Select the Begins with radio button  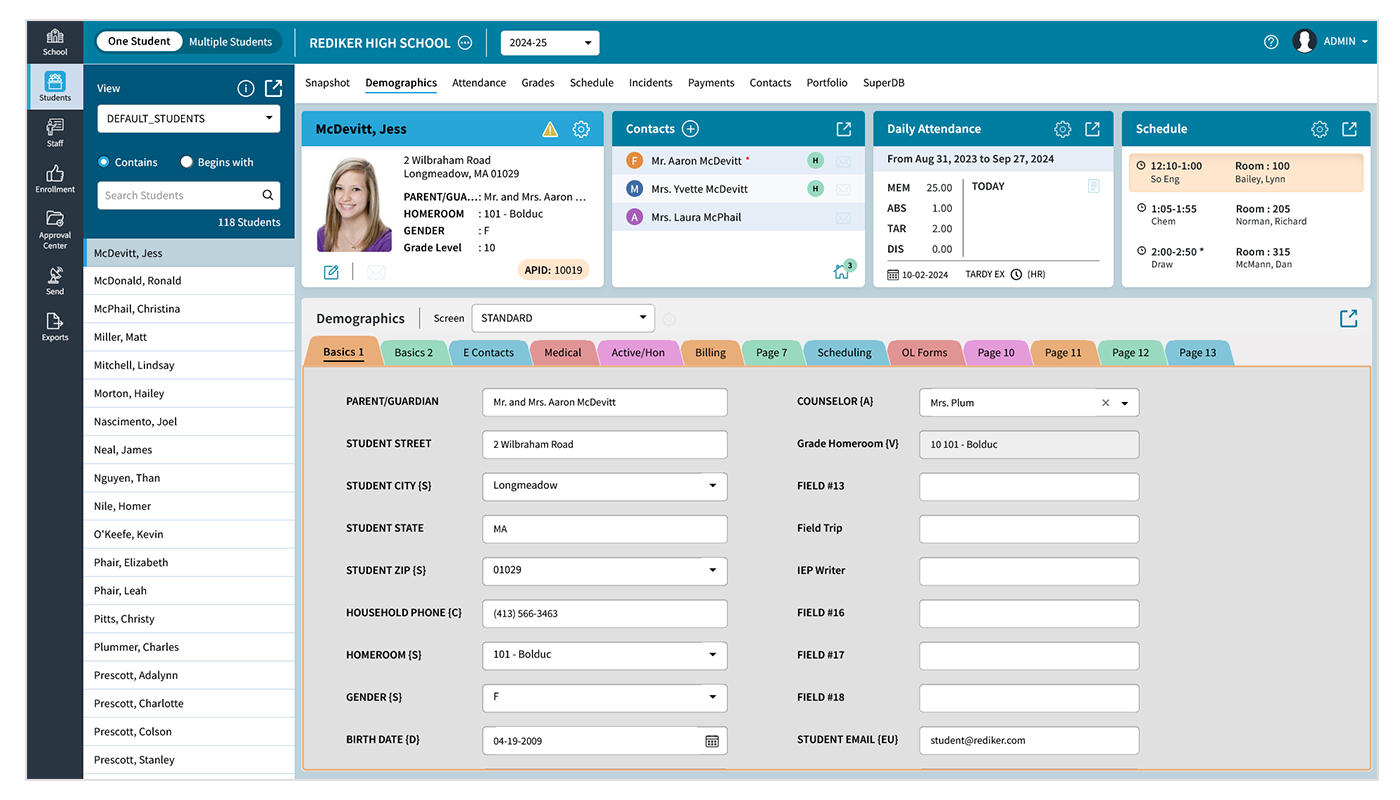(x=187, y=162)
